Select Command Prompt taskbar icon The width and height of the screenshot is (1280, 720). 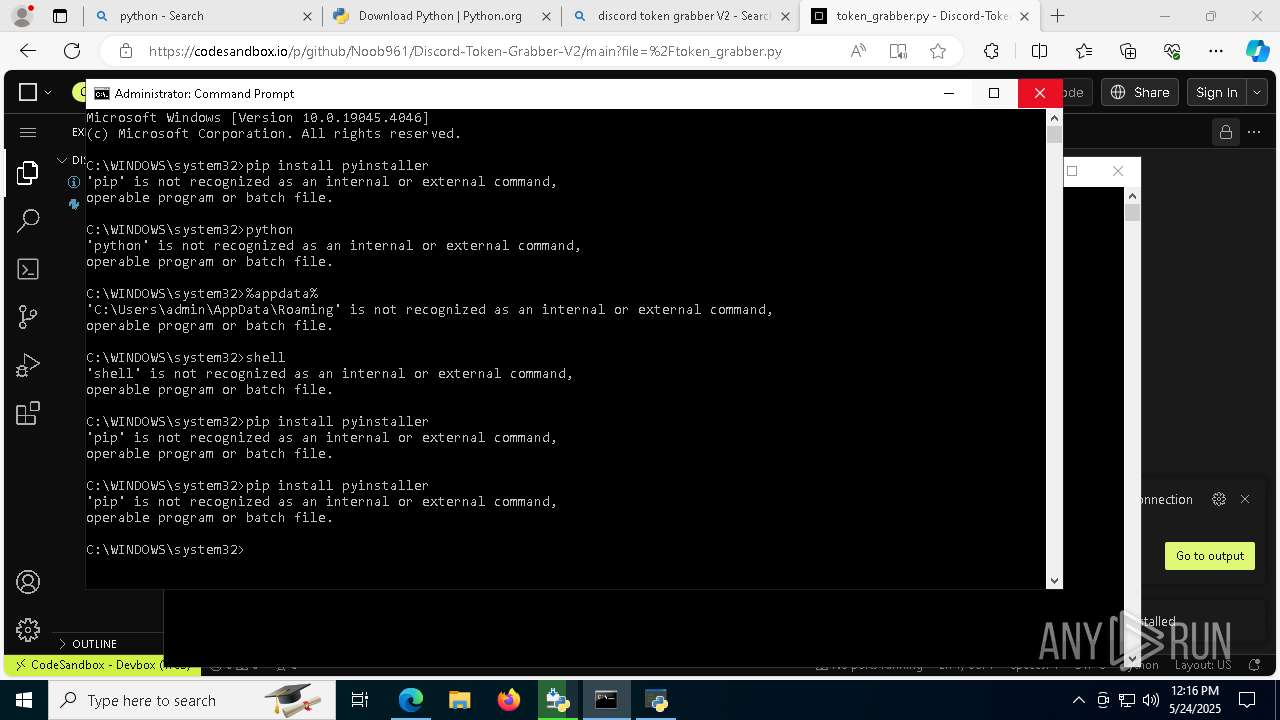[606, 700]
